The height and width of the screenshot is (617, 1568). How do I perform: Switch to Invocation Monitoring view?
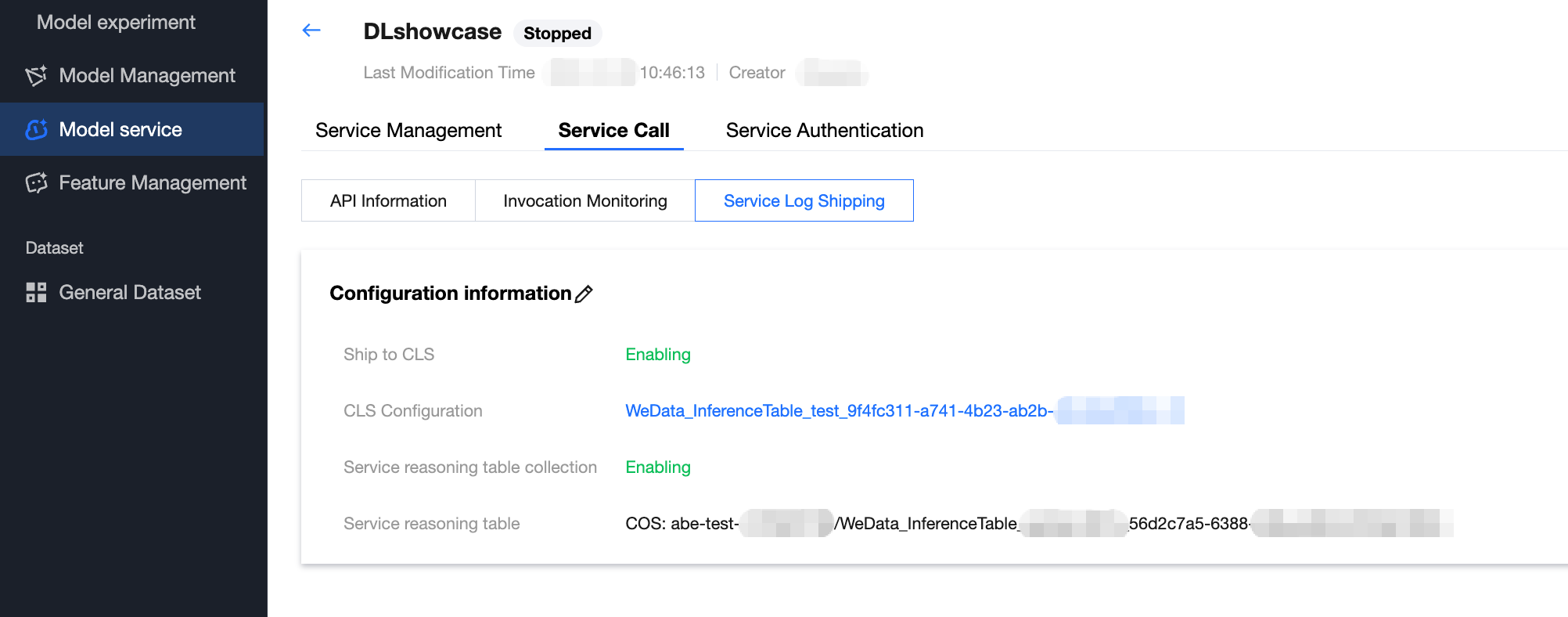pos(585,200)
